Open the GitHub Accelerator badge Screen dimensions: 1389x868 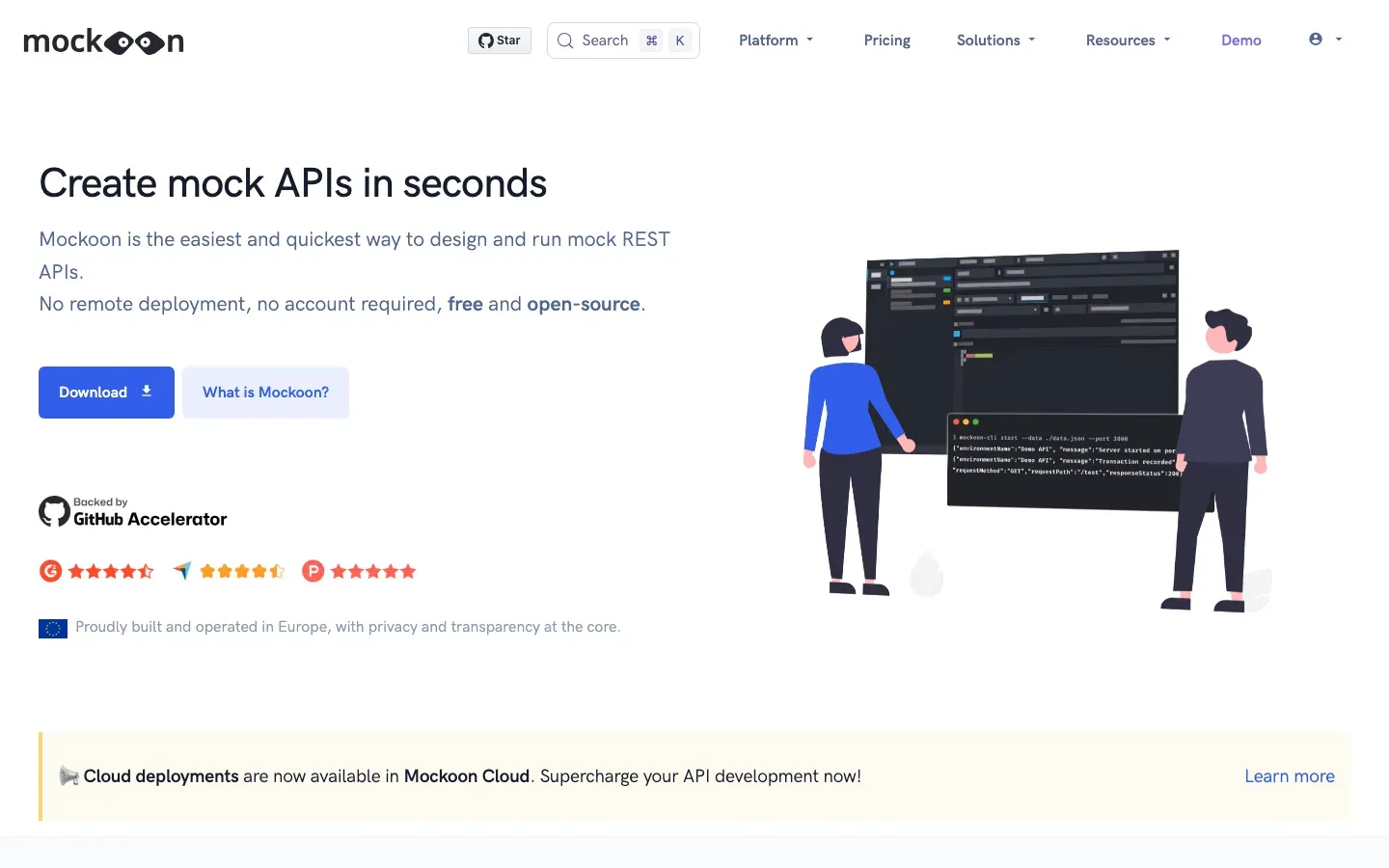click(x=133, y=512)
